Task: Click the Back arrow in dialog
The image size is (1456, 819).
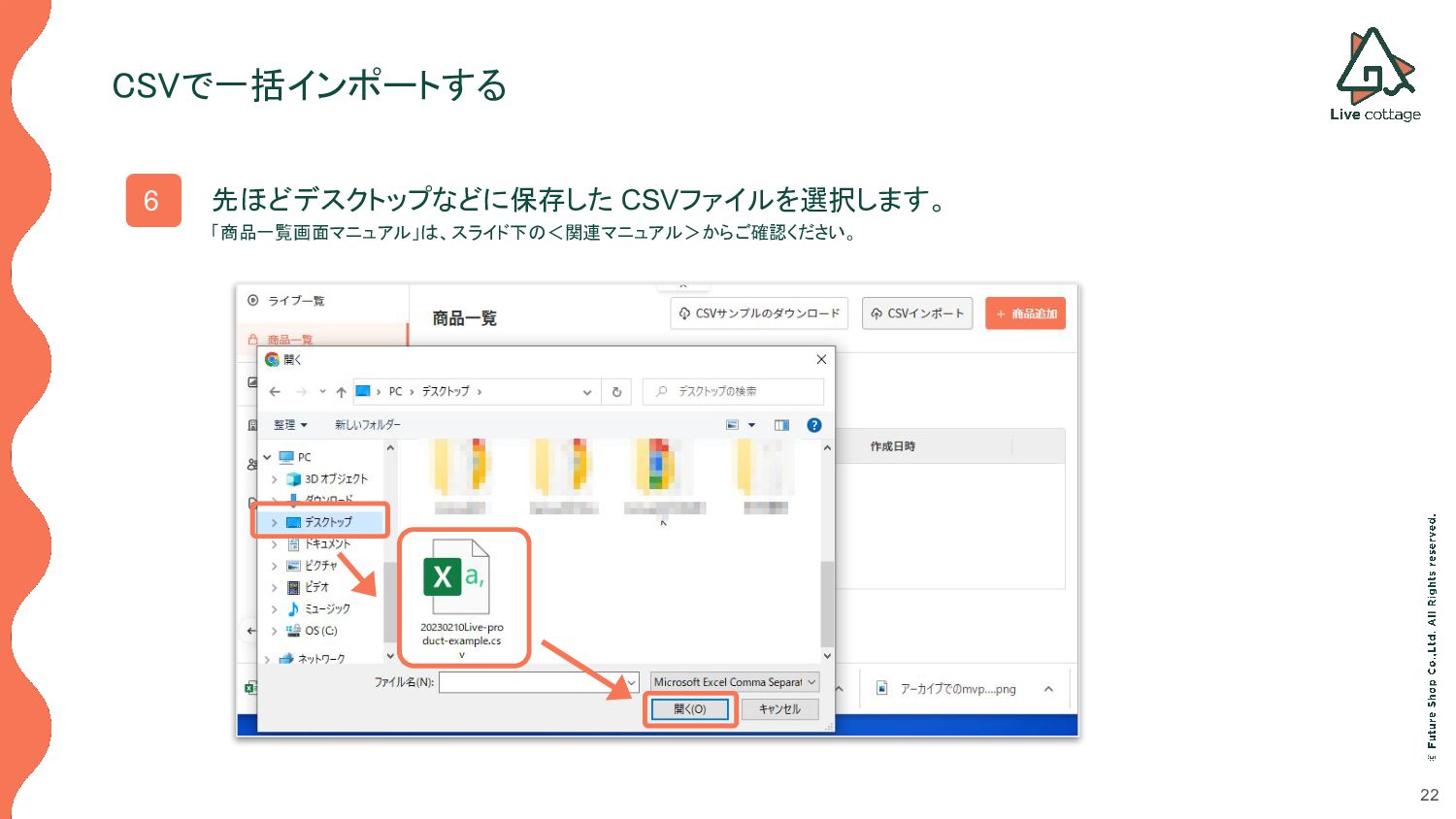Action: click(275, 392)
